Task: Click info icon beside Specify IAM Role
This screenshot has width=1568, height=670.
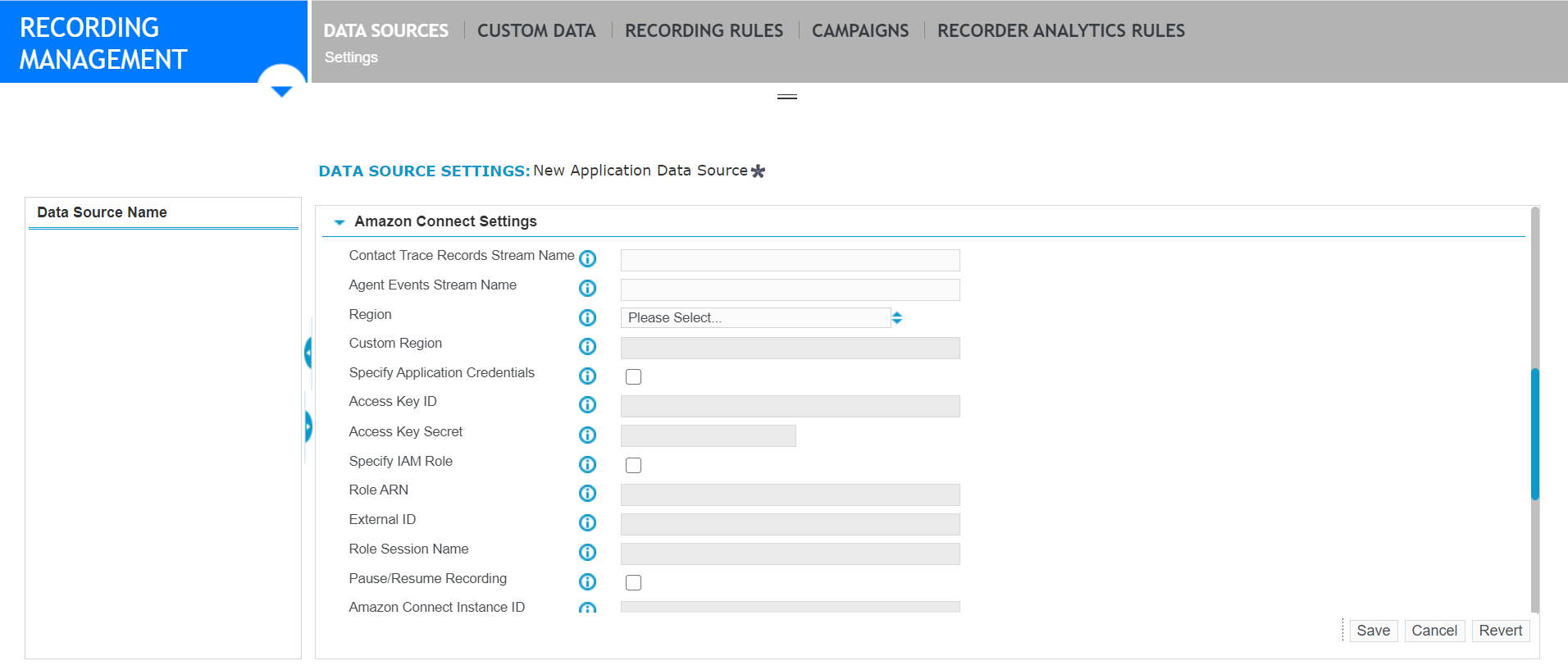Action: [587, 464]
